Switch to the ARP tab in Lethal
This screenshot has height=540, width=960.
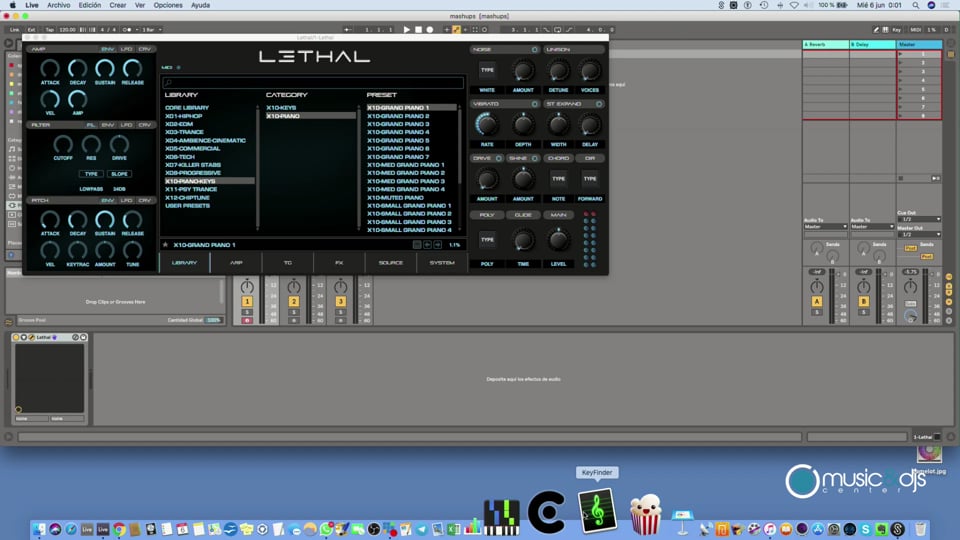click(x=236, y=263)
